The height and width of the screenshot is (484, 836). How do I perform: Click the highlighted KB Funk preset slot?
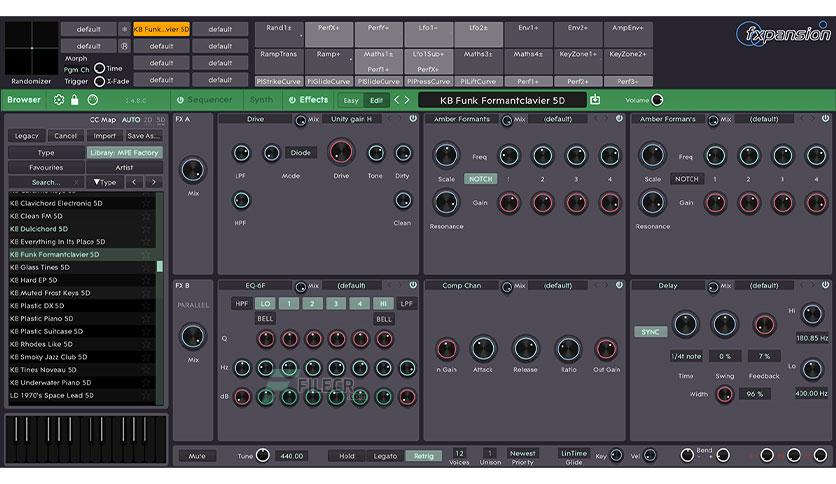pos(162,29)
